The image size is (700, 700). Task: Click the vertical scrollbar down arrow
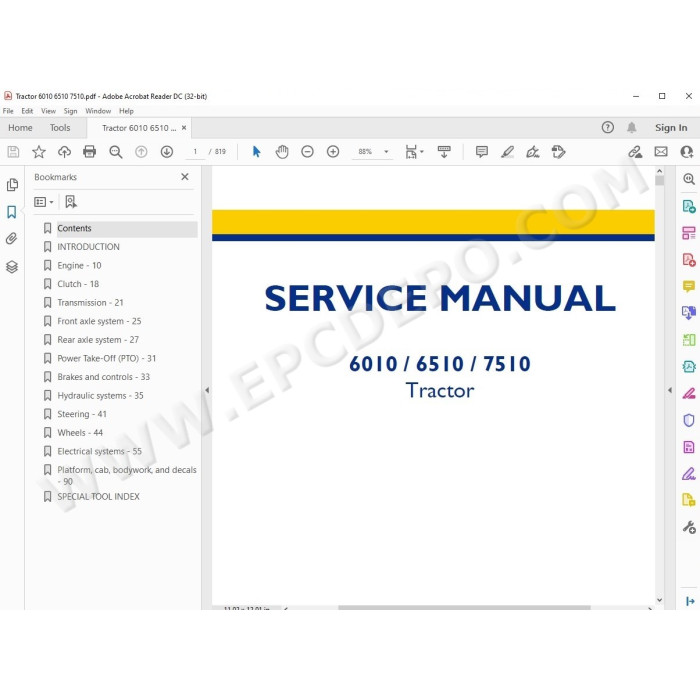[659, 600]
